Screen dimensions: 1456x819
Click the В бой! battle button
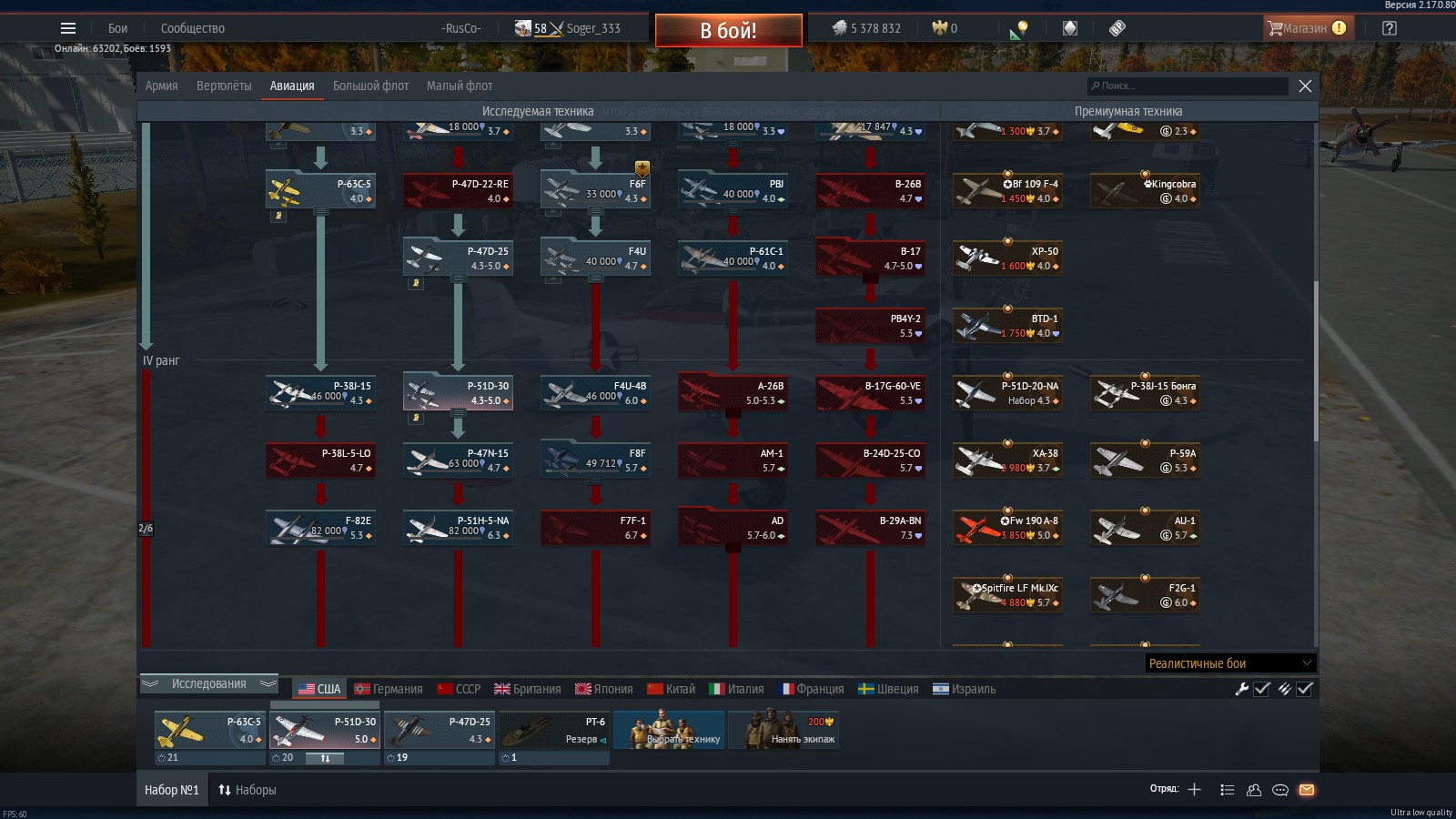click(x=729, y=30)
